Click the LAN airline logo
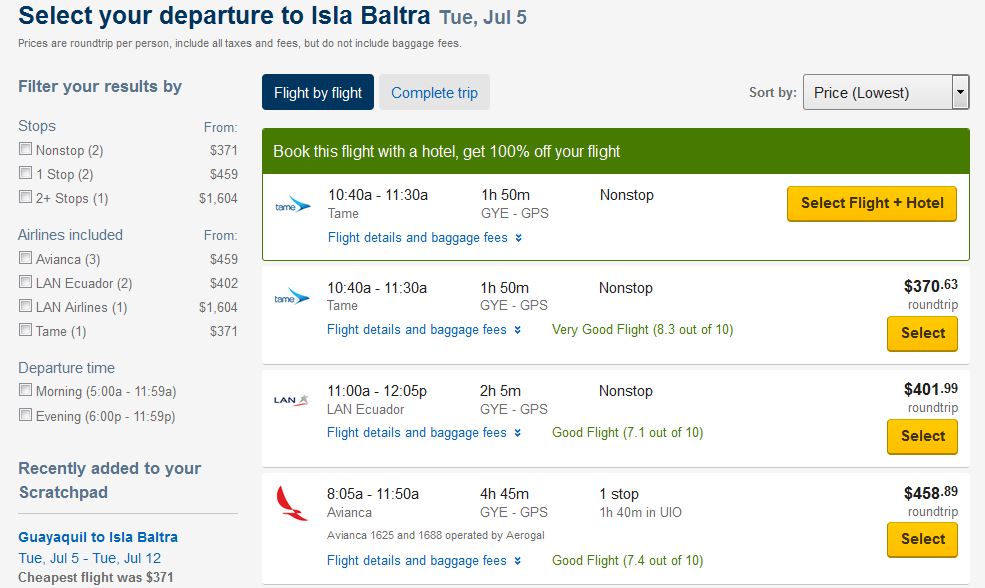Image resolution: width=985 pixels, height=588 pixels. point(291,400)
